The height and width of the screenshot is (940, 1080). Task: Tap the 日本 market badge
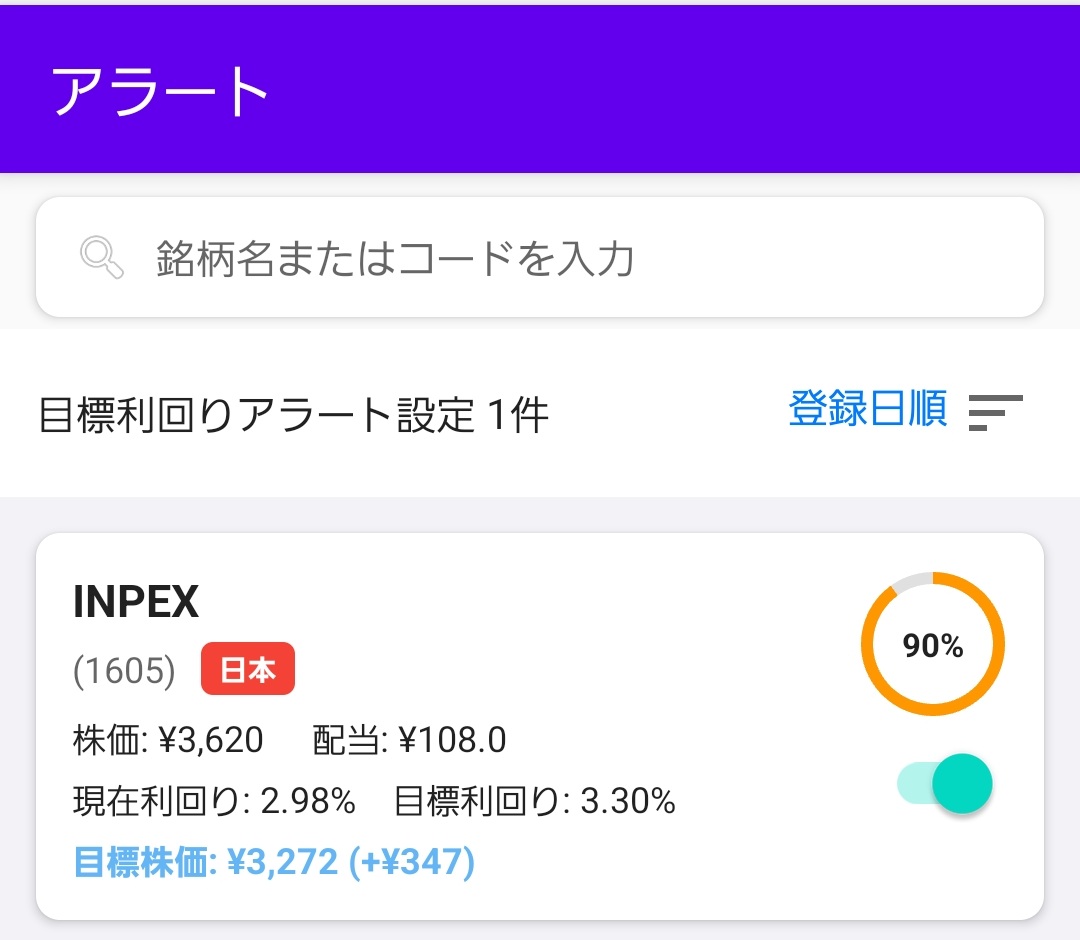coord(247,669)
